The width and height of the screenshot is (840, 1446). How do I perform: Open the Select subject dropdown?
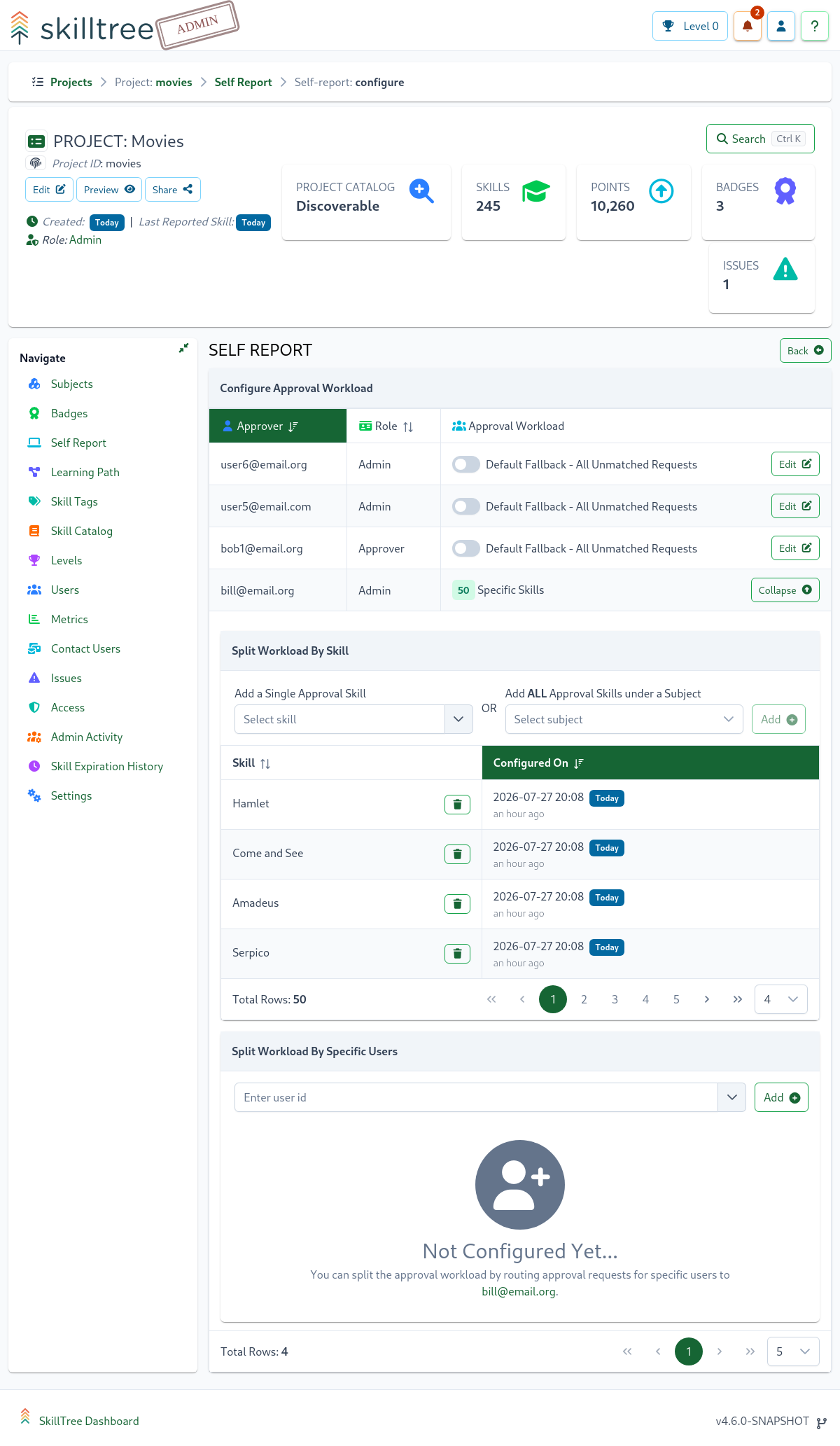tap(624, 719)
